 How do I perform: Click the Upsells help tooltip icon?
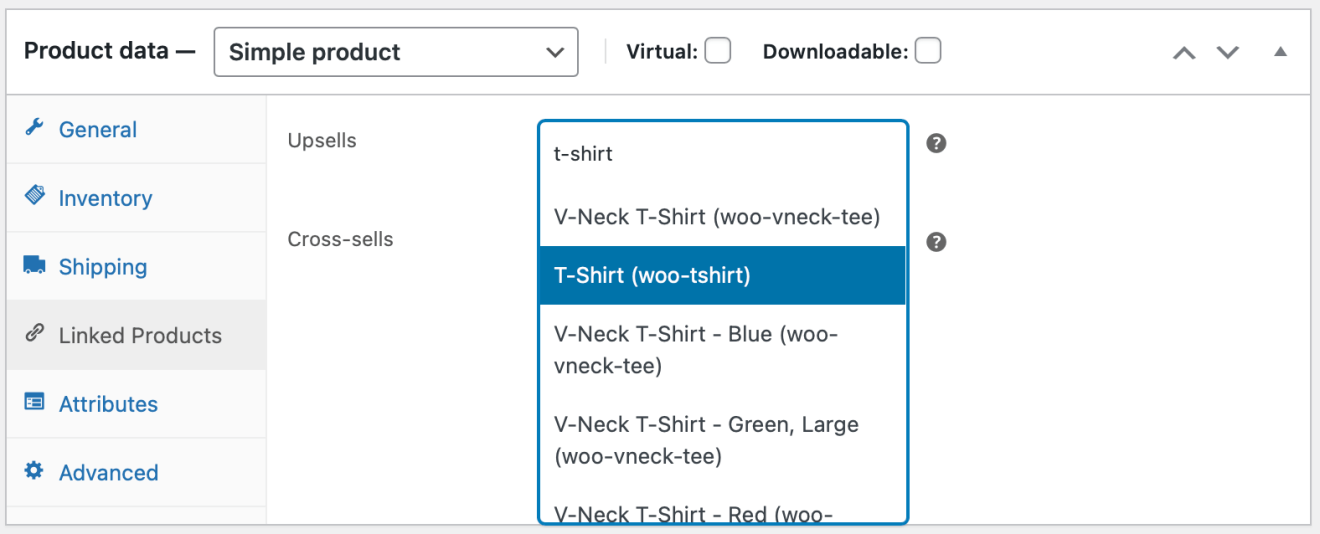point(936,143)
